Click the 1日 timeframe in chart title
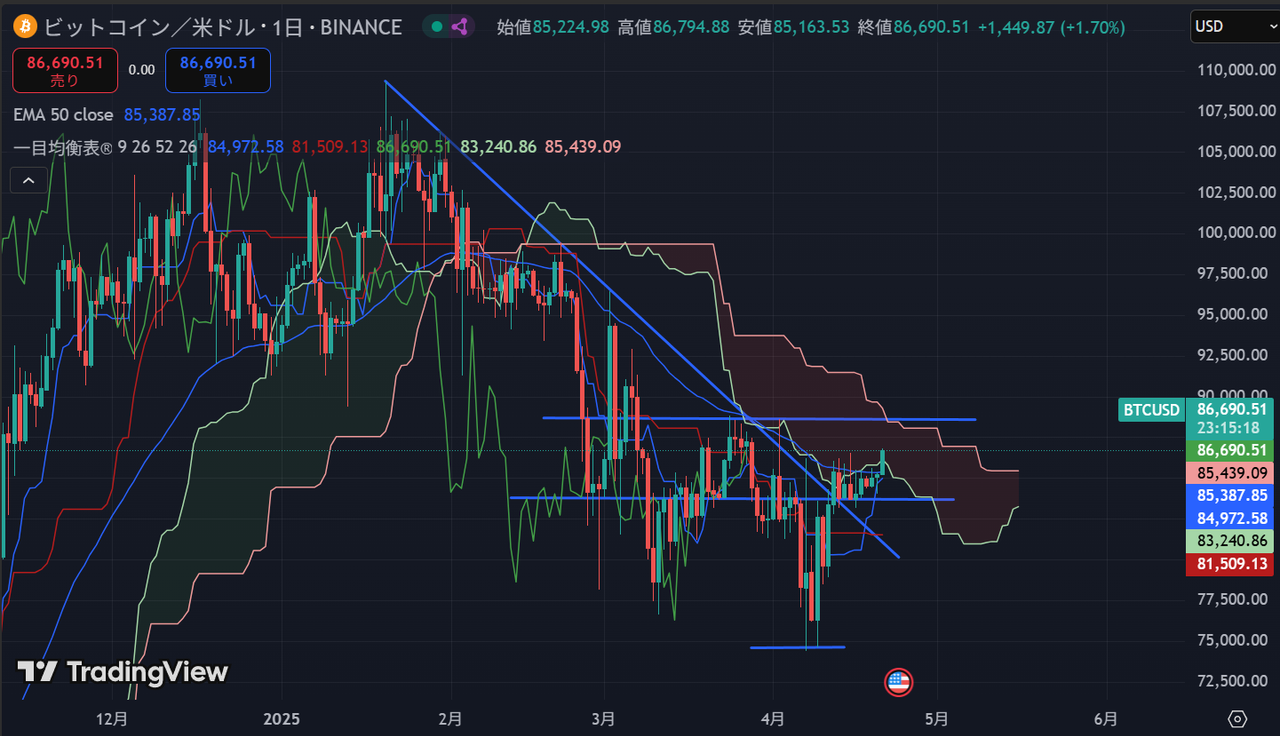1280x736 pixels. [x=288, y=27]
